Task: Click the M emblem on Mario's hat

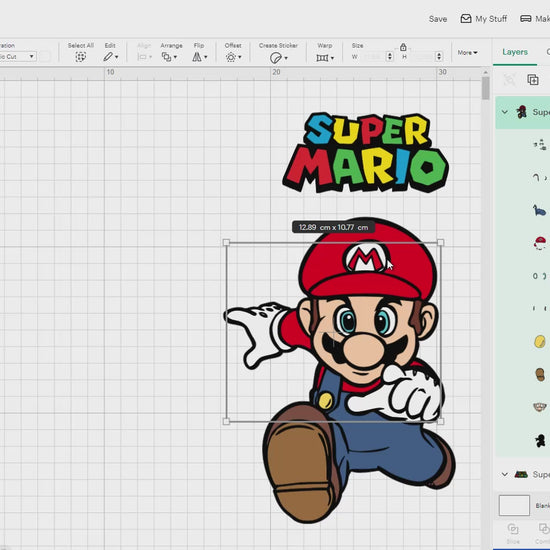Action: click(365, 258)
